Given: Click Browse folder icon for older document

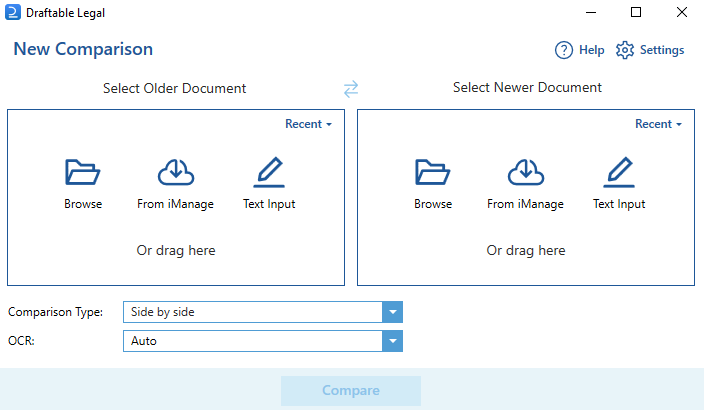Looking at the screenshot, I should coord(83,172).
